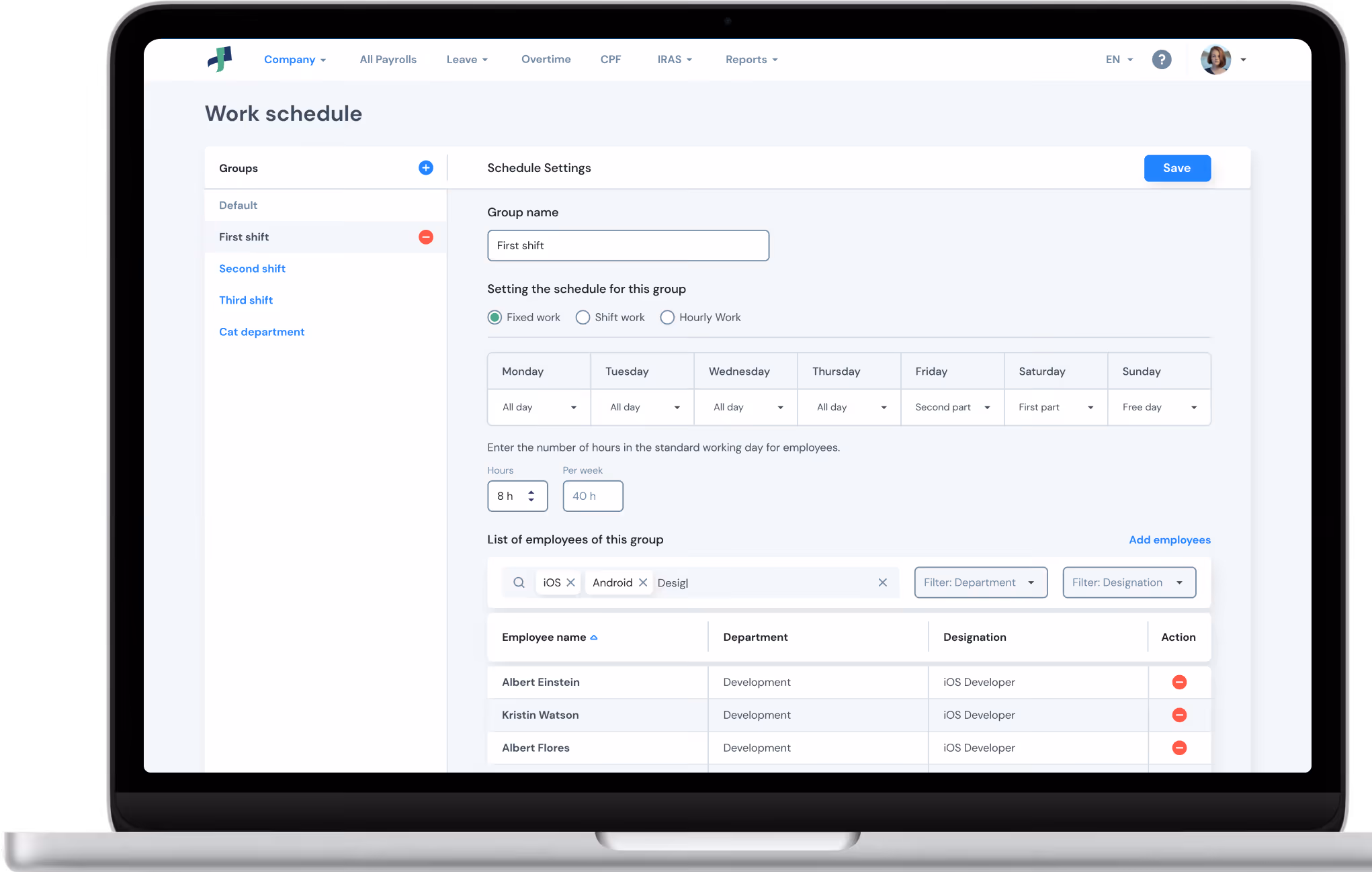Open the EN language selector

(x=1119, y=60)
